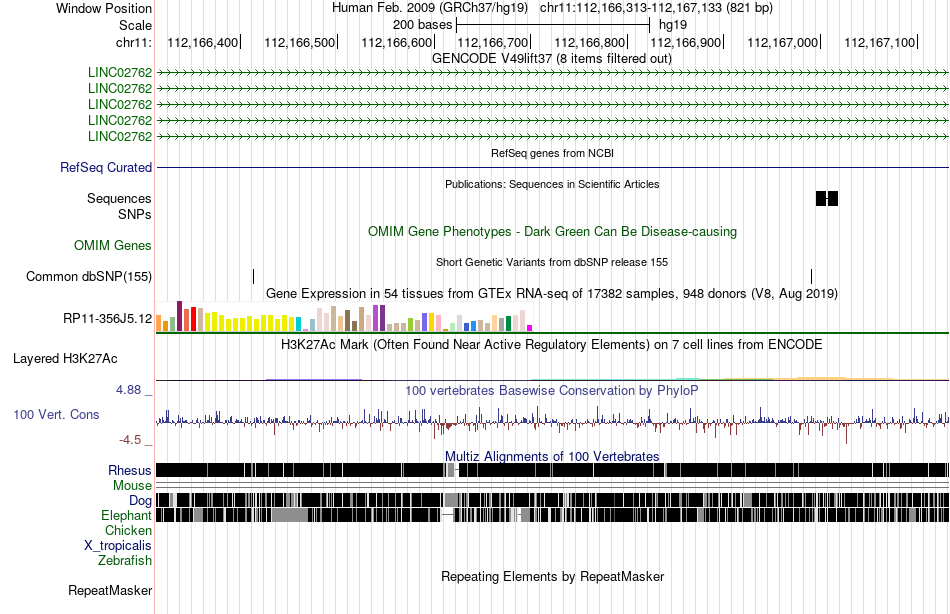Click the hg19 assembly label next to the scale bar
This screenshot has width=950, height=614.
tap(673, 25)
